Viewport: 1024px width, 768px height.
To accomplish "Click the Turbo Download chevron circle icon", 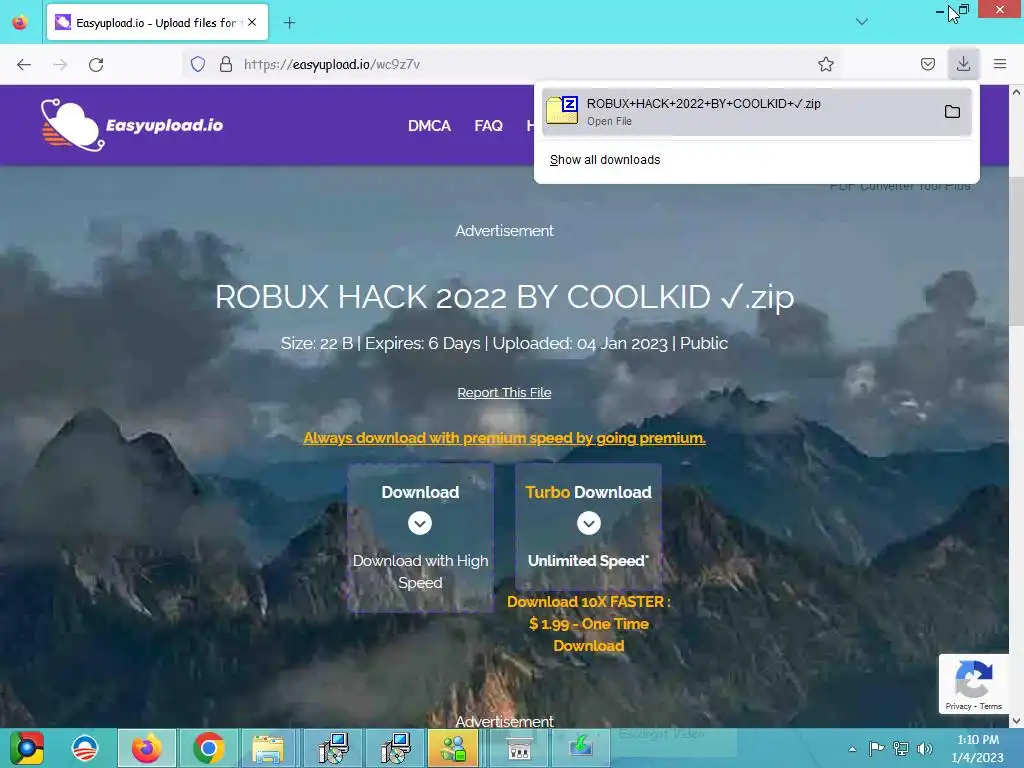I will (588, 523).
